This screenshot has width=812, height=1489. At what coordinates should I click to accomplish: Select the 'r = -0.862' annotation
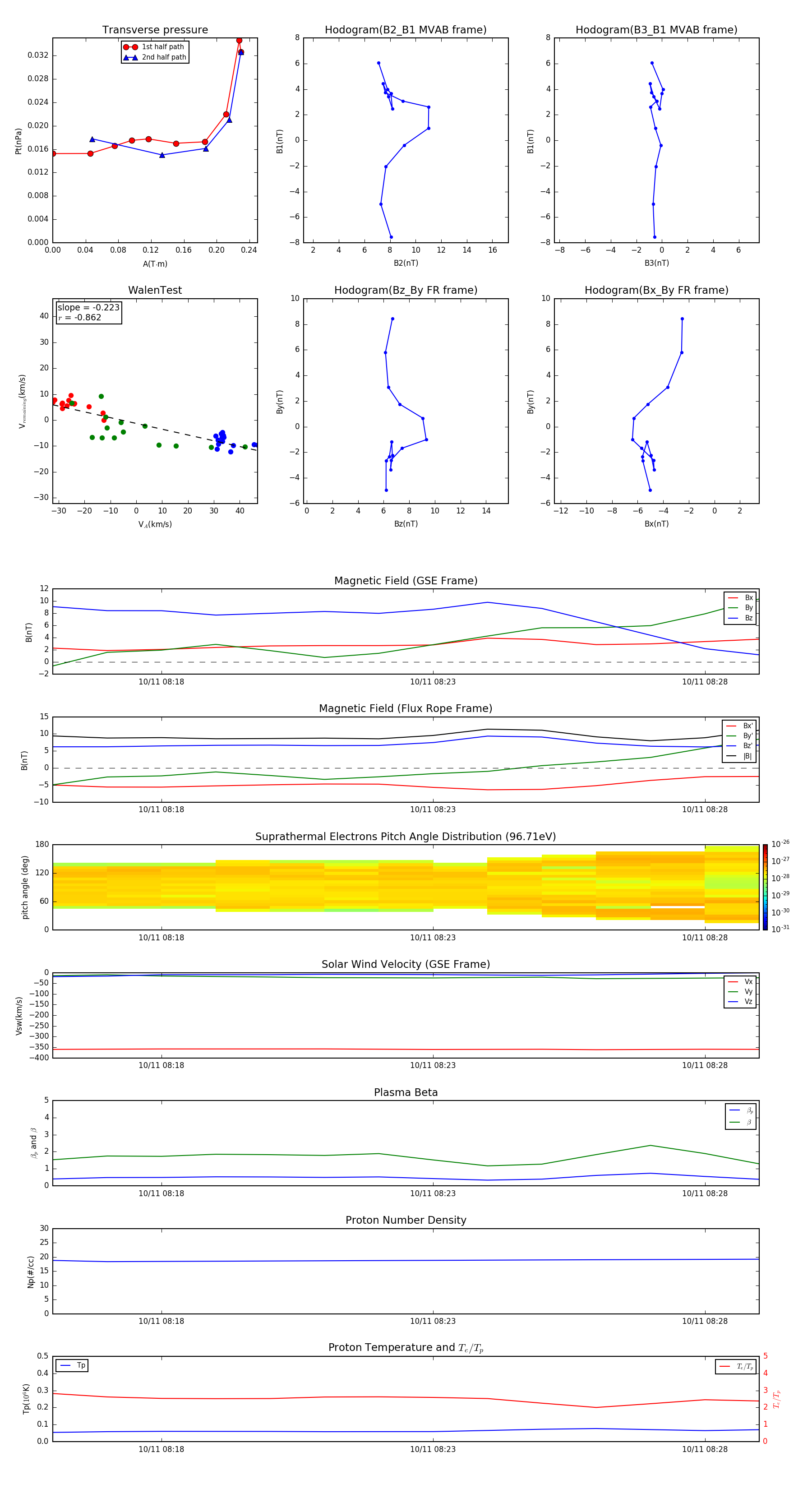(80, 317)
